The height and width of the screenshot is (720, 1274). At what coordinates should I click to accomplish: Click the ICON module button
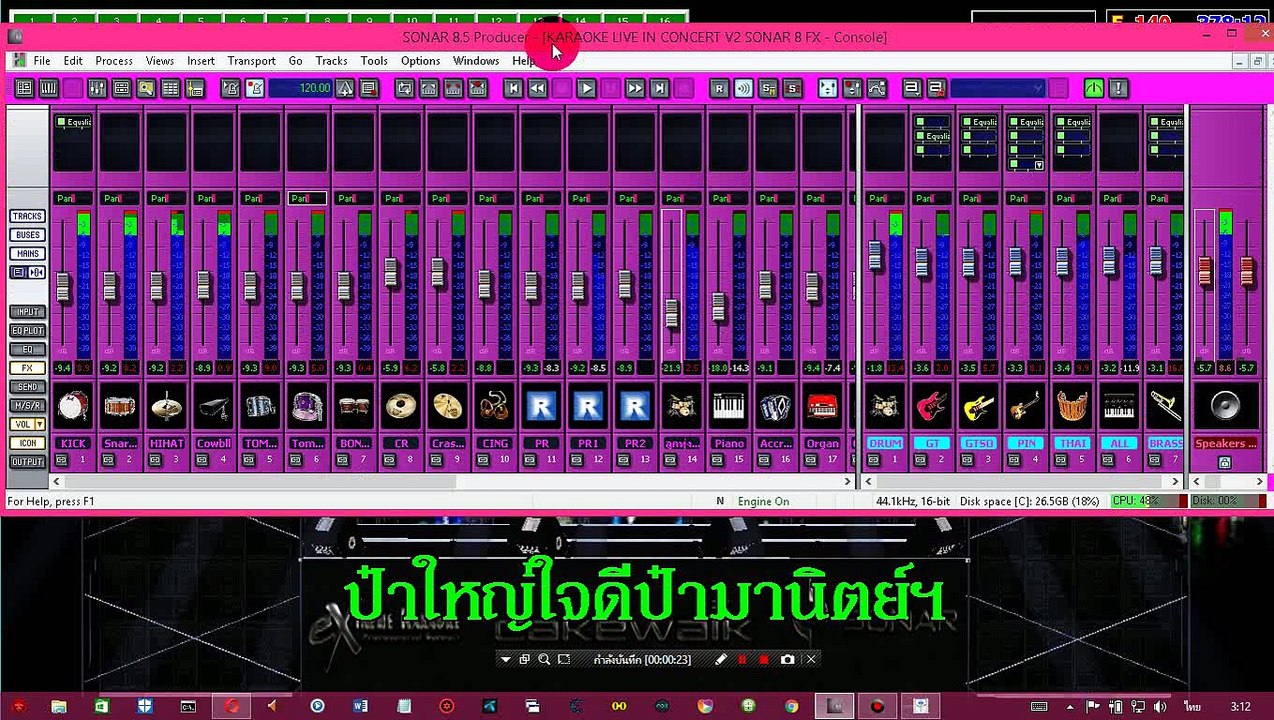point(27,443)
